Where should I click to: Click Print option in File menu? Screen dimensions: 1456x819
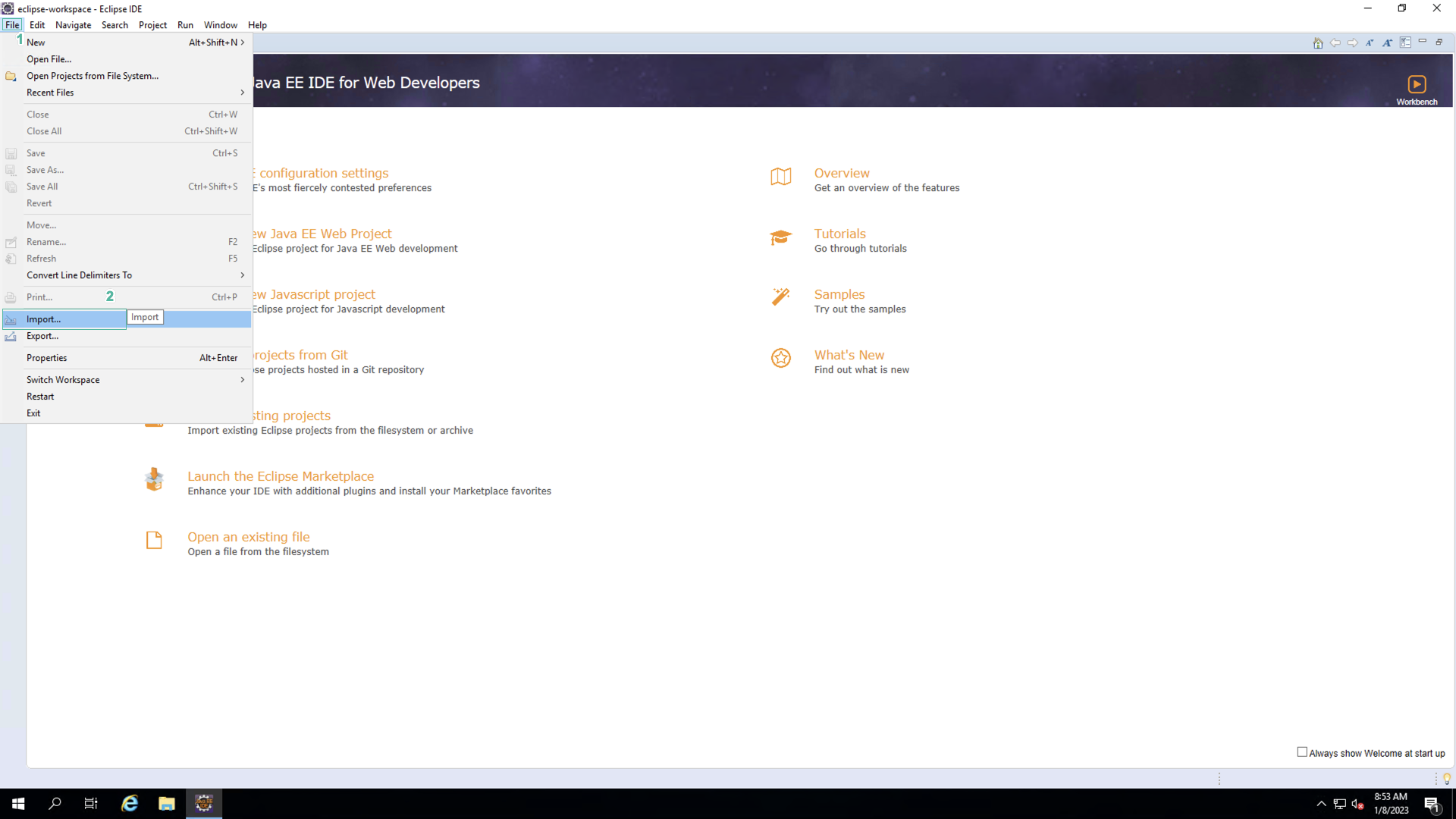[x=39, y=297]
